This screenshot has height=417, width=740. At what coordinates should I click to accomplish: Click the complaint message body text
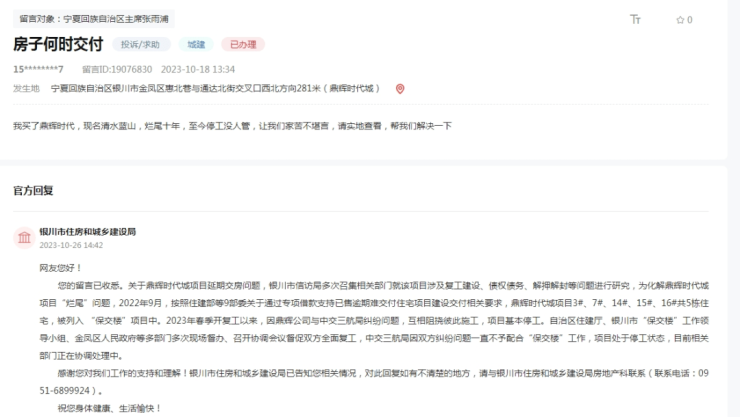click(232, 126)
